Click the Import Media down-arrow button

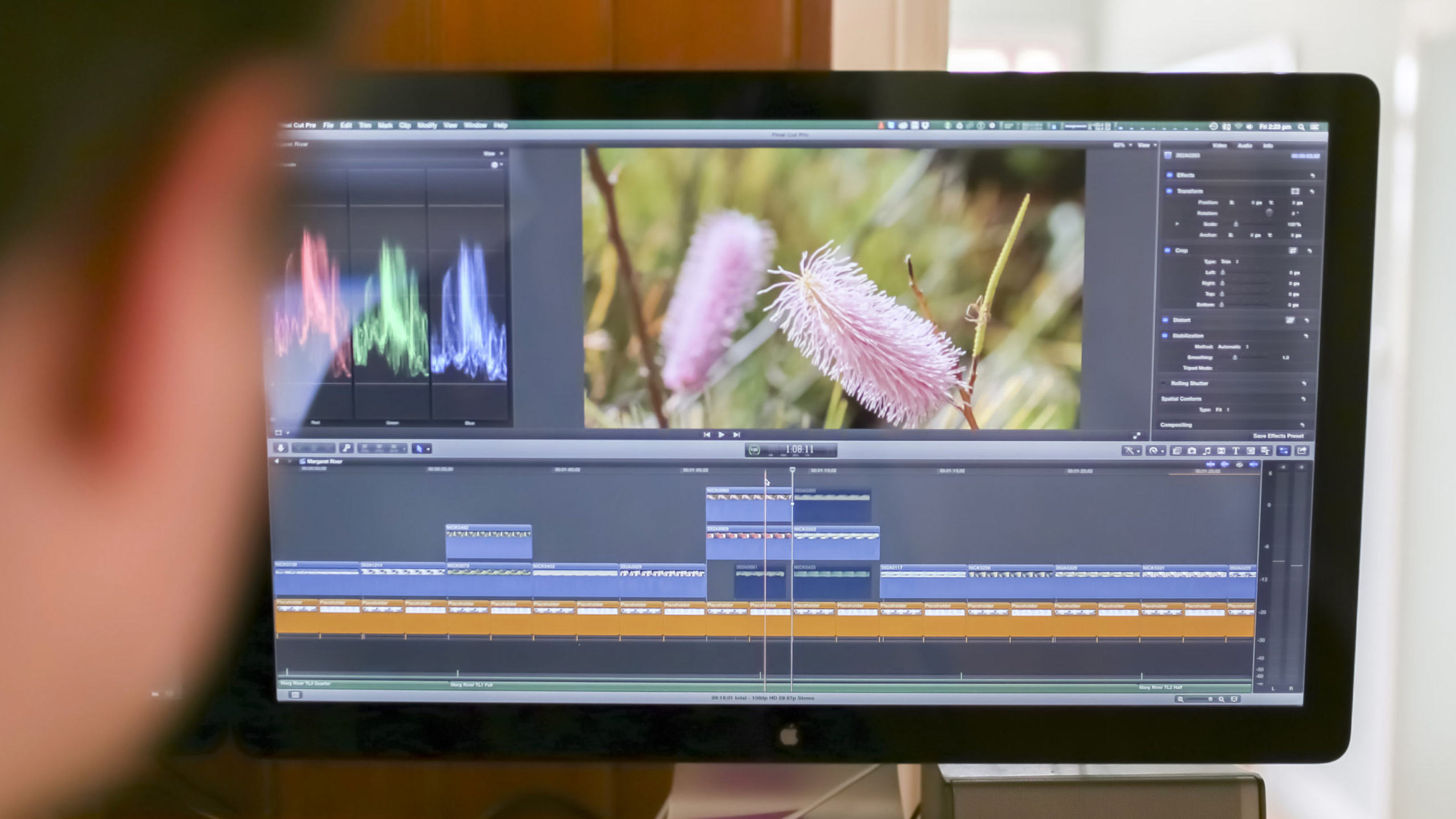click(x=281, y=448)
